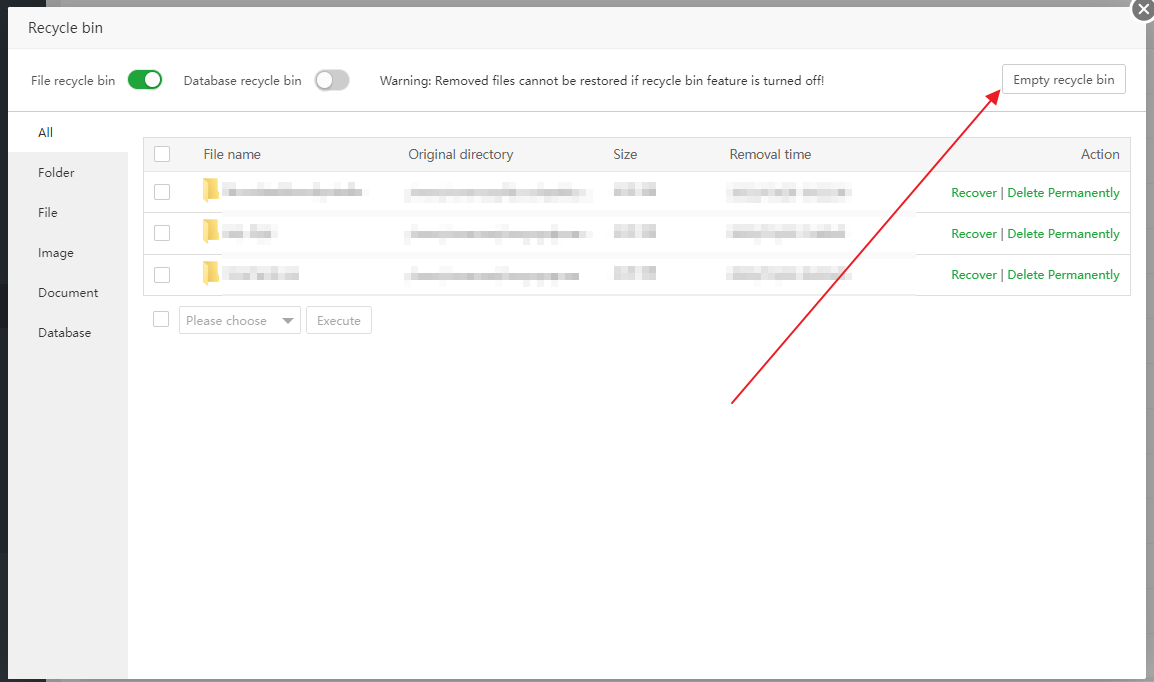Switch to the Document category

tap(68, 293)
